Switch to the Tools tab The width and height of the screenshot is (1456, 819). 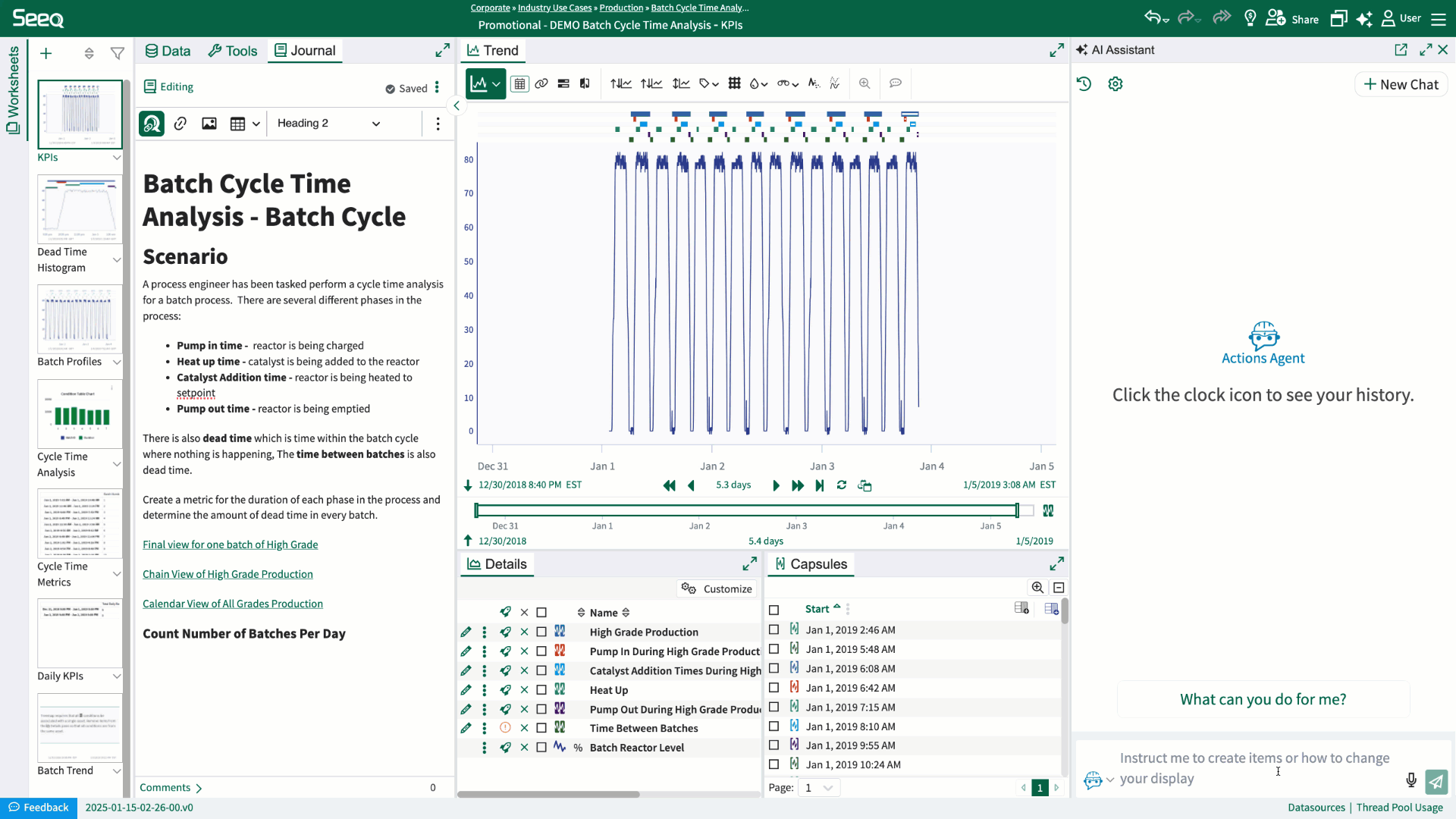pyautogui.click(x=233, y=51)
